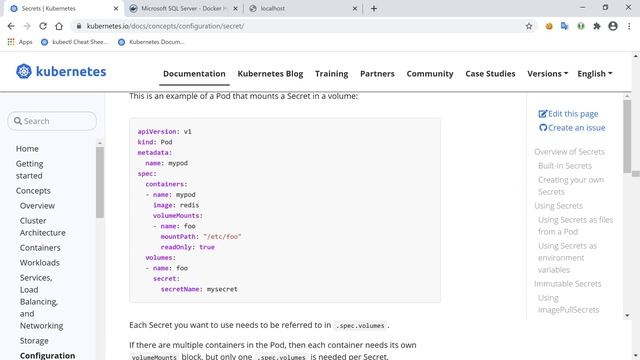Screen dimensions: 640x360
Task: Jump to Using Secrets section
Action: tap(558, 206)
